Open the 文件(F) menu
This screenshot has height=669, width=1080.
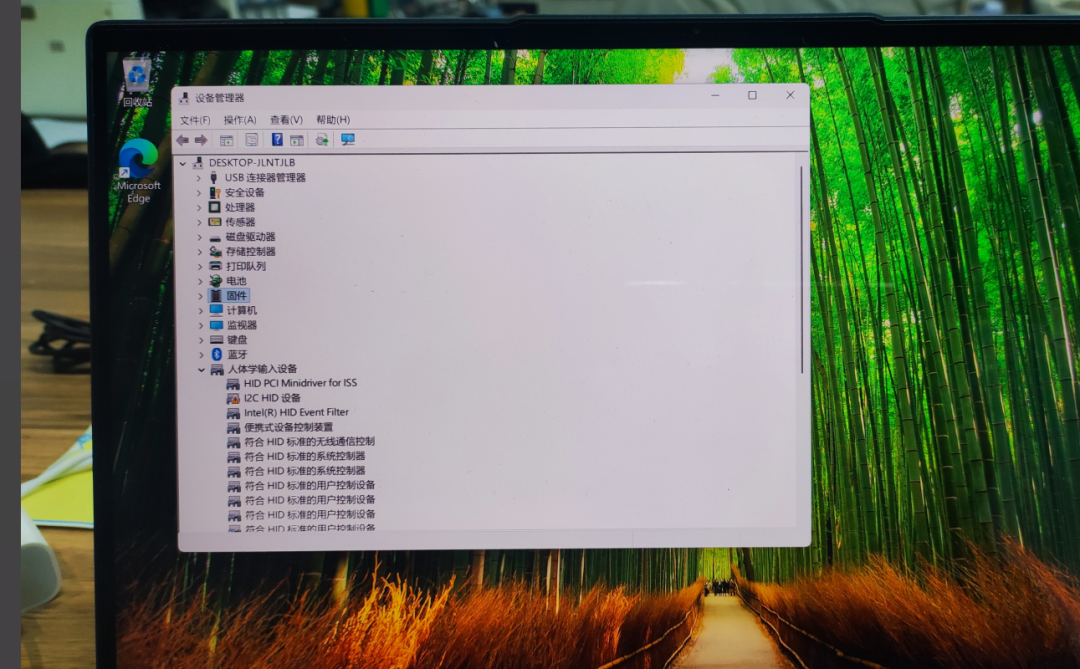195,120
